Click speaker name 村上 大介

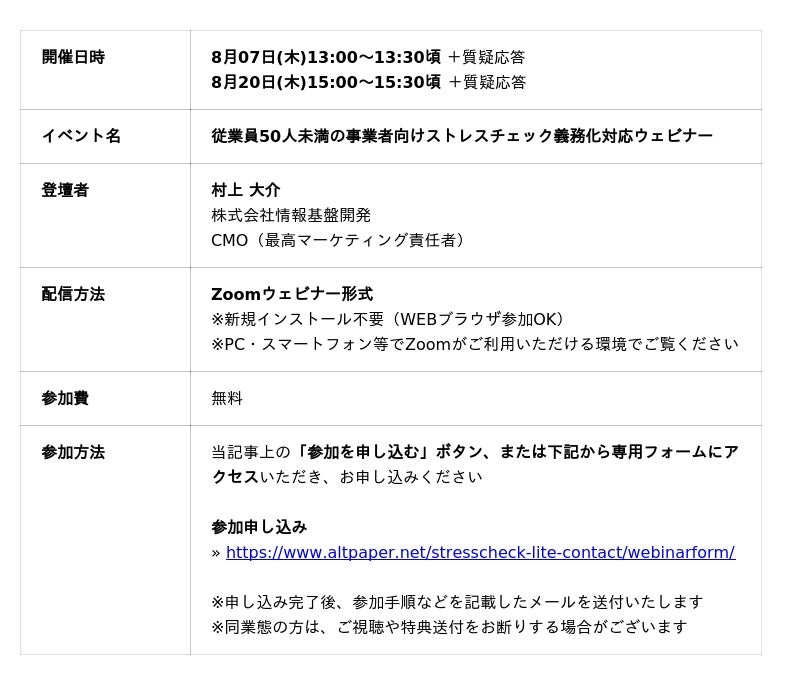point(245,190)
